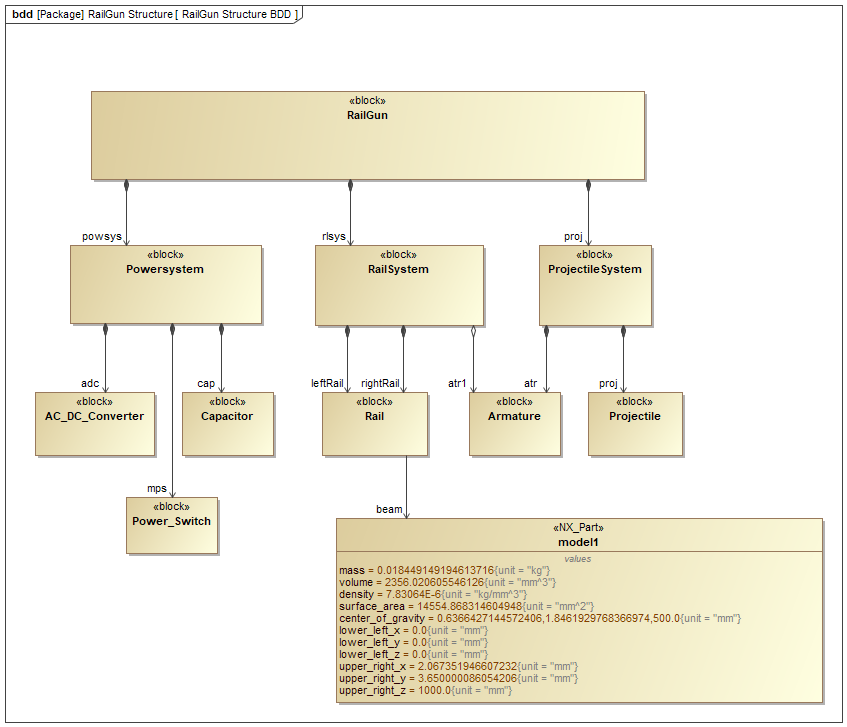Click the mps role label
Image resolution: width=847 pixels, height=727 pixels.
[157, 488]
